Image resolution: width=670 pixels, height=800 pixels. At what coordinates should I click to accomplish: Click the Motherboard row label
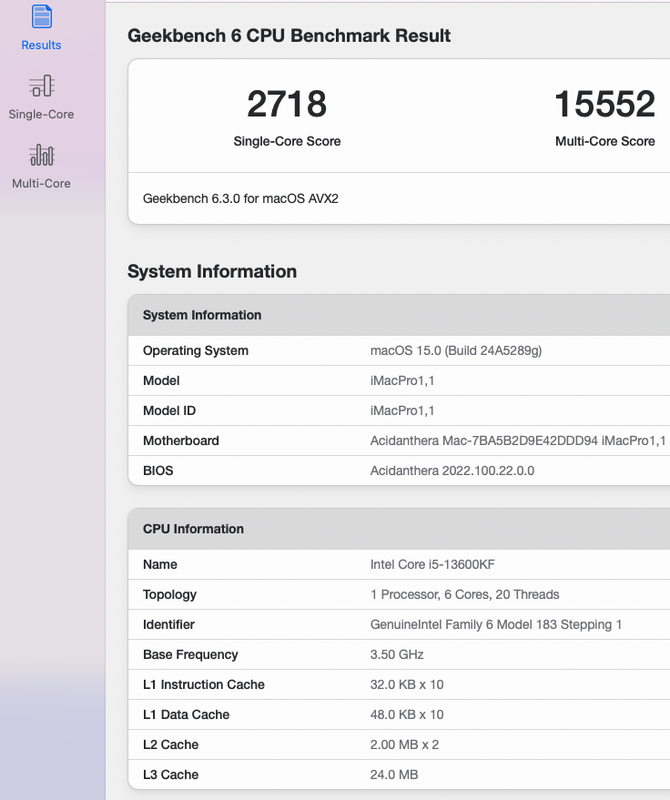181,441
